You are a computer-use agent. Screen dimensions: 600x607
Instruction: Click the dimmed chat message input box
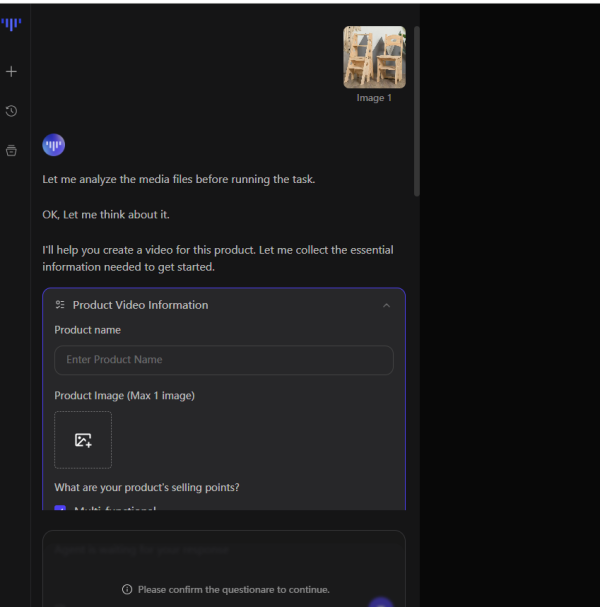point(224,551)
